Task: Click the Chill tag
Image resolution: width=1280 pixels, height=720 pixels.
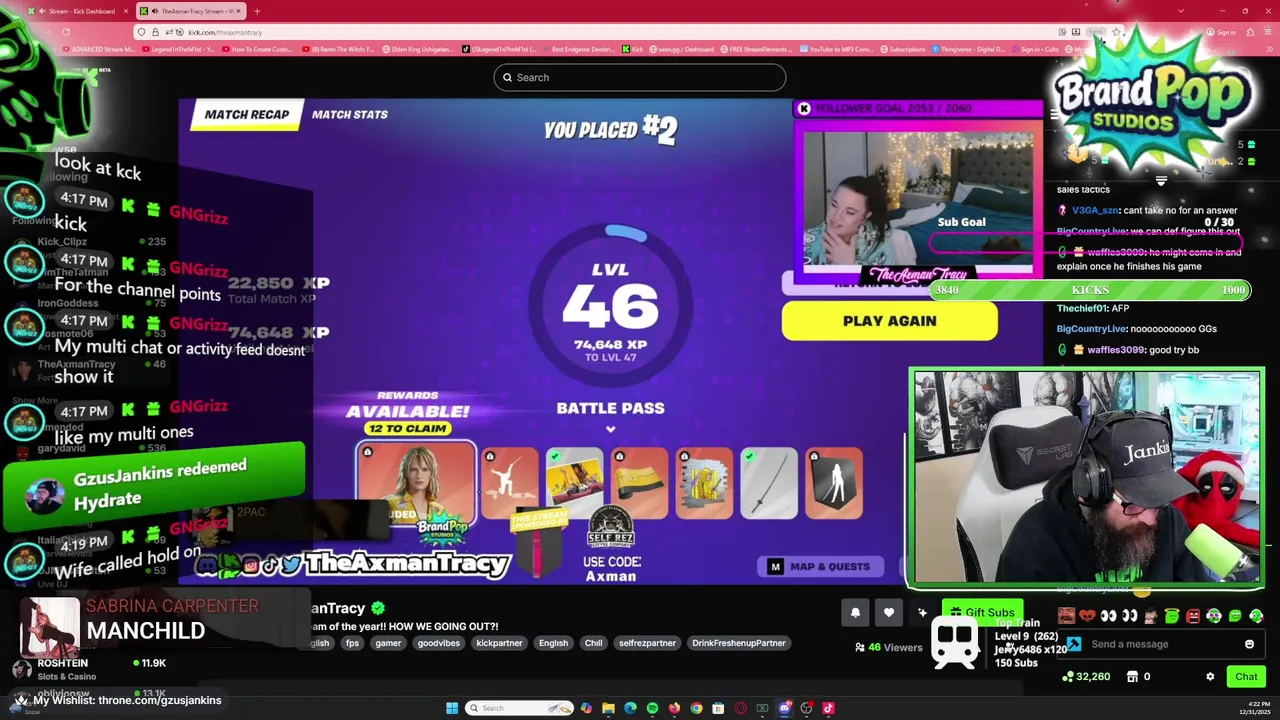Action: click(594, 643)
